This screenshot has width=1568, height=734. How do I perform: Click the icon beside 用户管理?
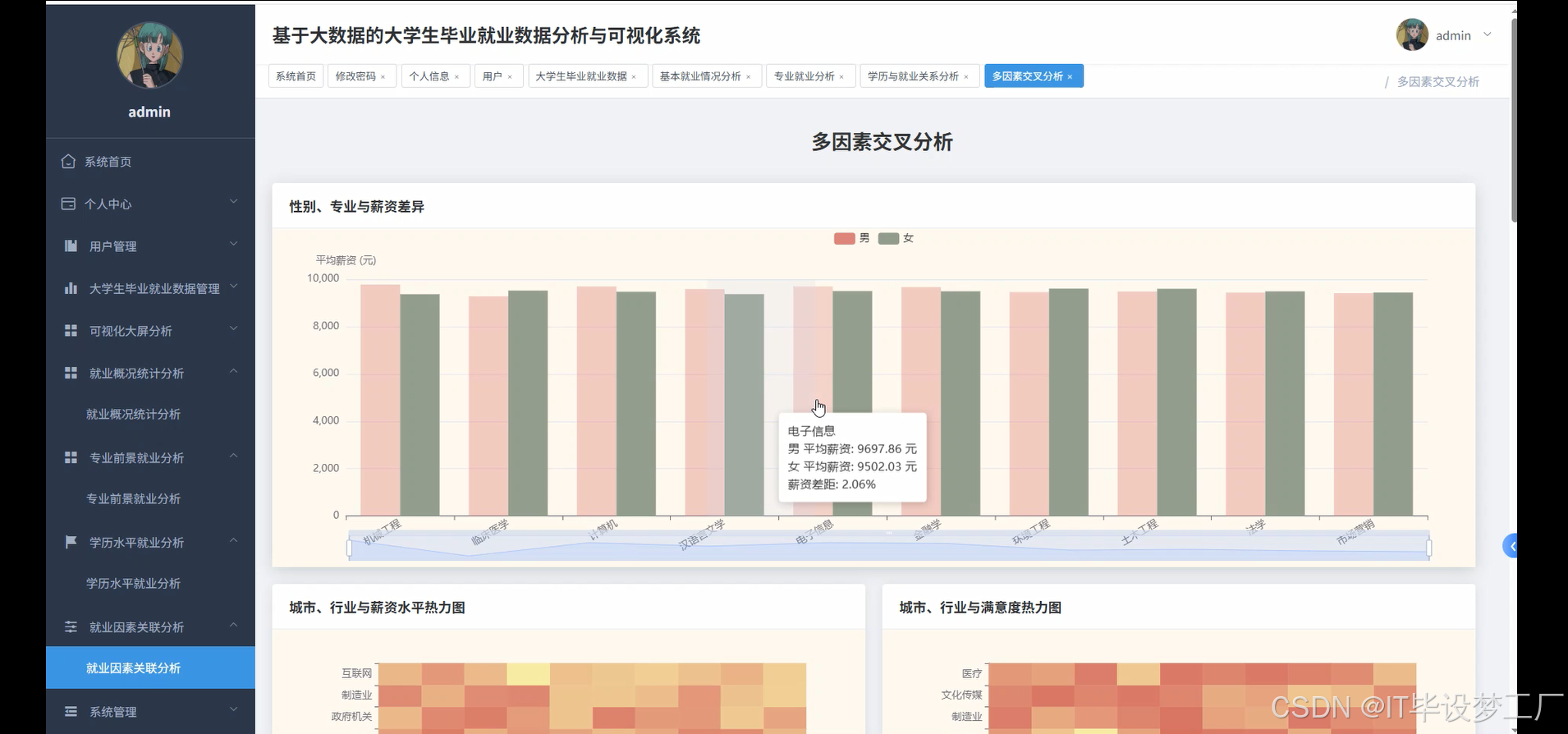71,245
